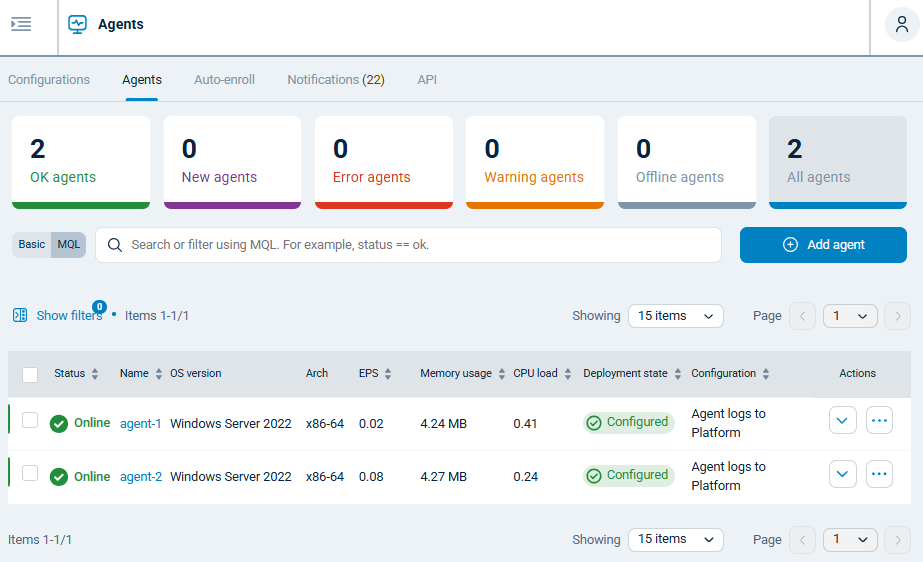The image size is (923, 562).
Task: Check the select-all checkbox in table header
Action: [30, 374]
